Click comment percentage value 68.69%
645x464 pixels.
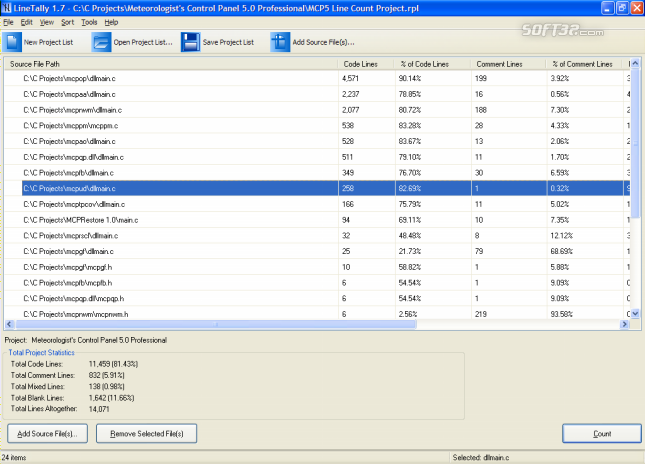pyautogui.click(x=561, y=251)
